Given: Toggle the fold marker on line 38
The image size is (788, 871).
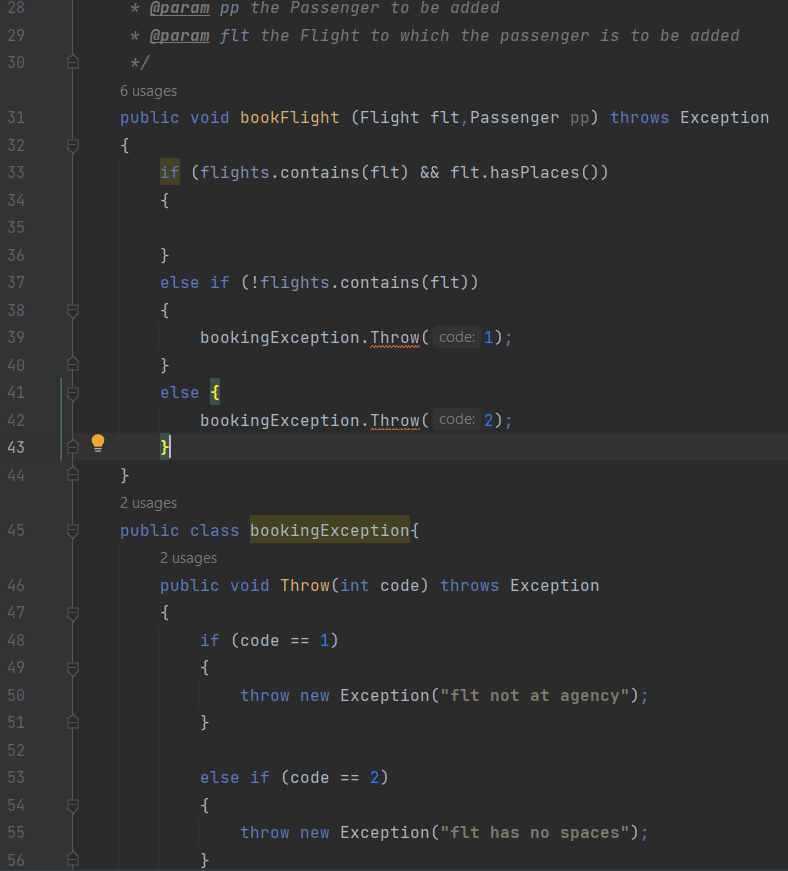Looking at the screenshot, I should click(73, 311).
